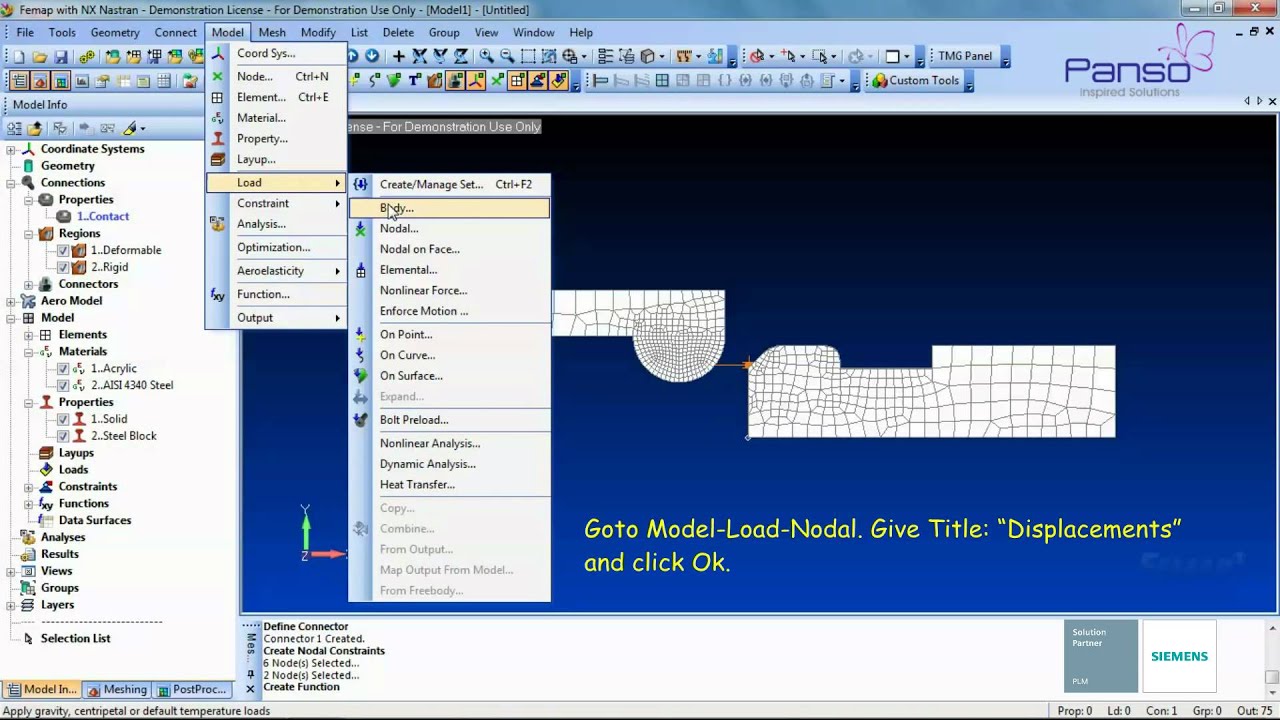Select Heat Transfer... menu entry
Image resolution: width=1280 pixels, height=720 pixels.
(449, 485)
